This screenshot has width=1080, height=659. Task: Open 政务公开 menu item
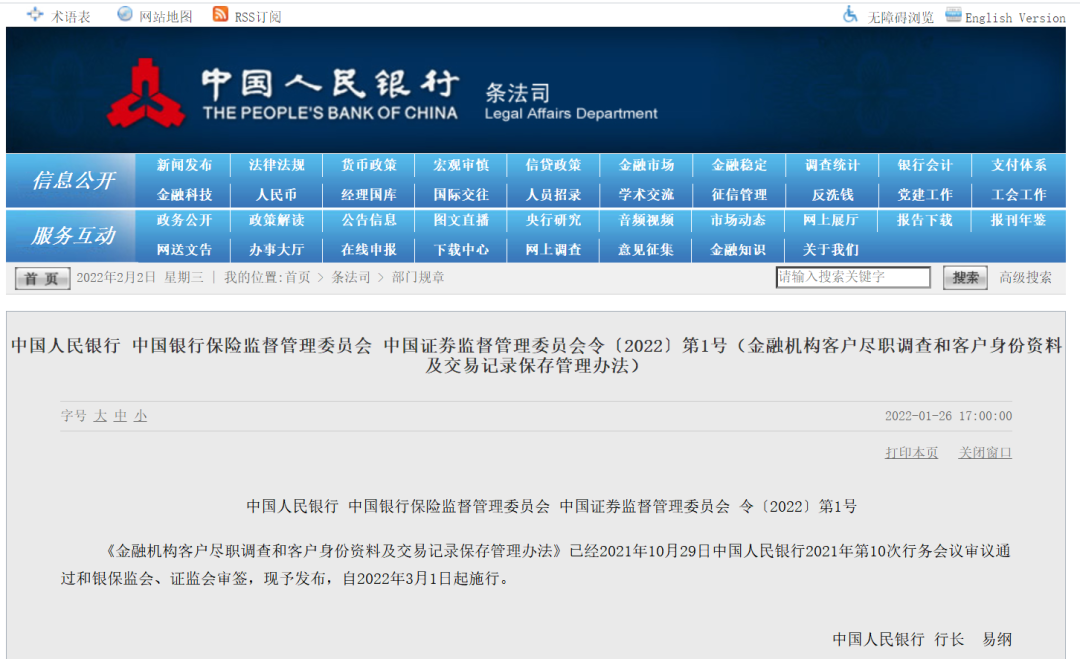184,220
